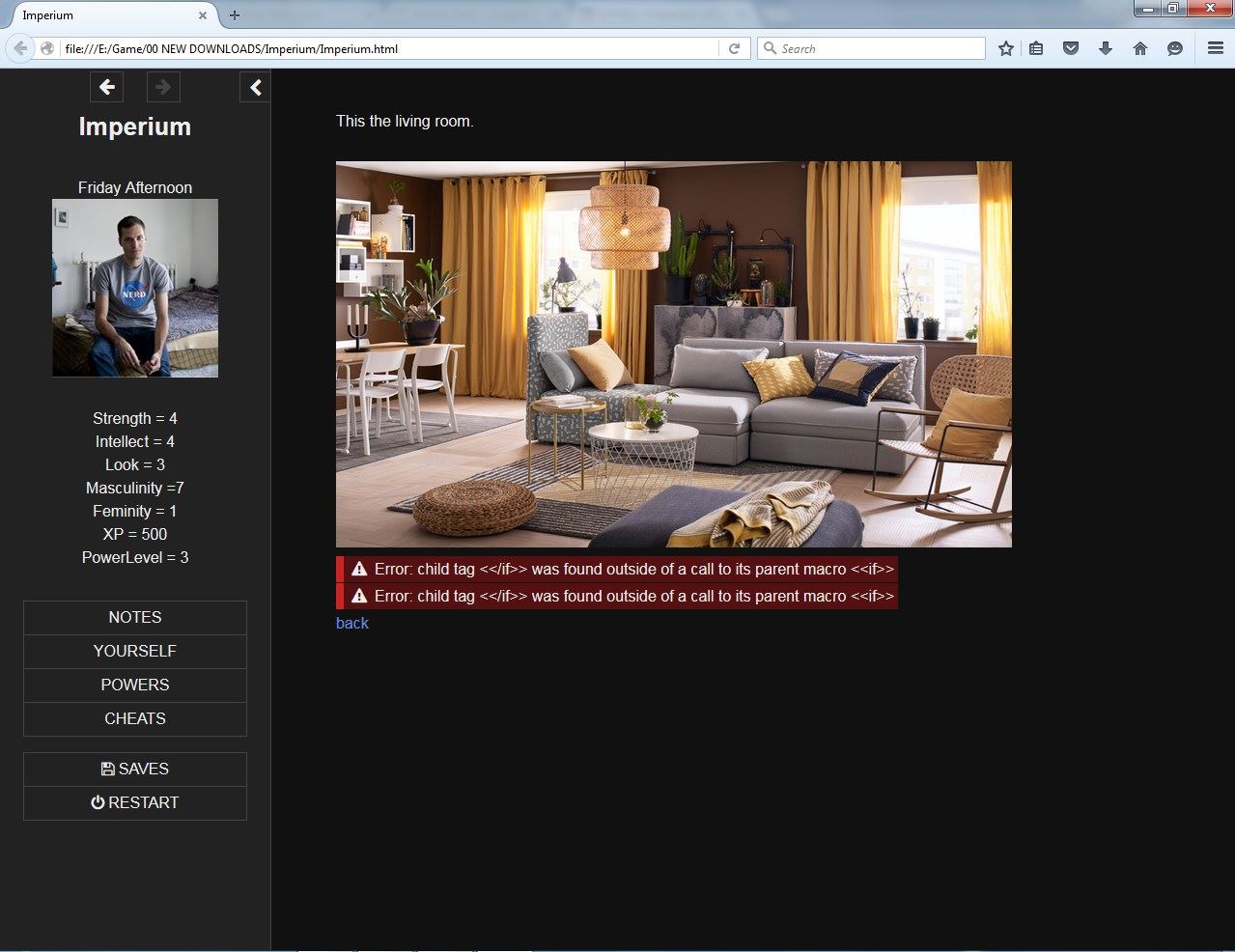Open the POWERS sidebar entry
Screen dimensions: 1235x952
(x=135, y=686)
